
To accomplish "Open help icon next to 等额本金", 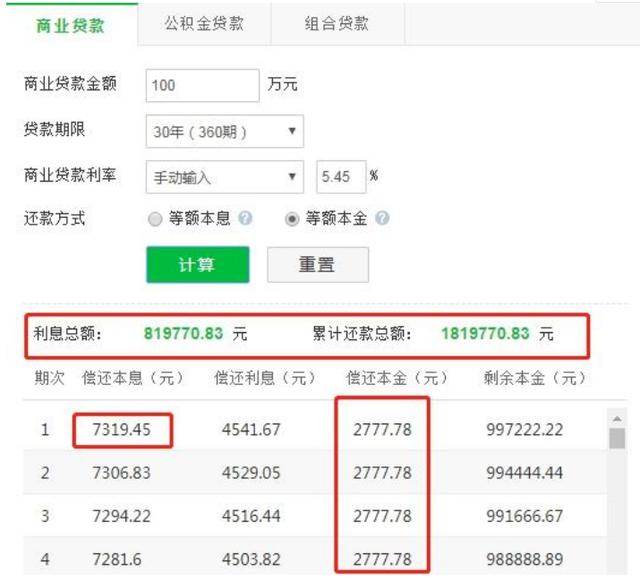I will click(x=382, y=218).
